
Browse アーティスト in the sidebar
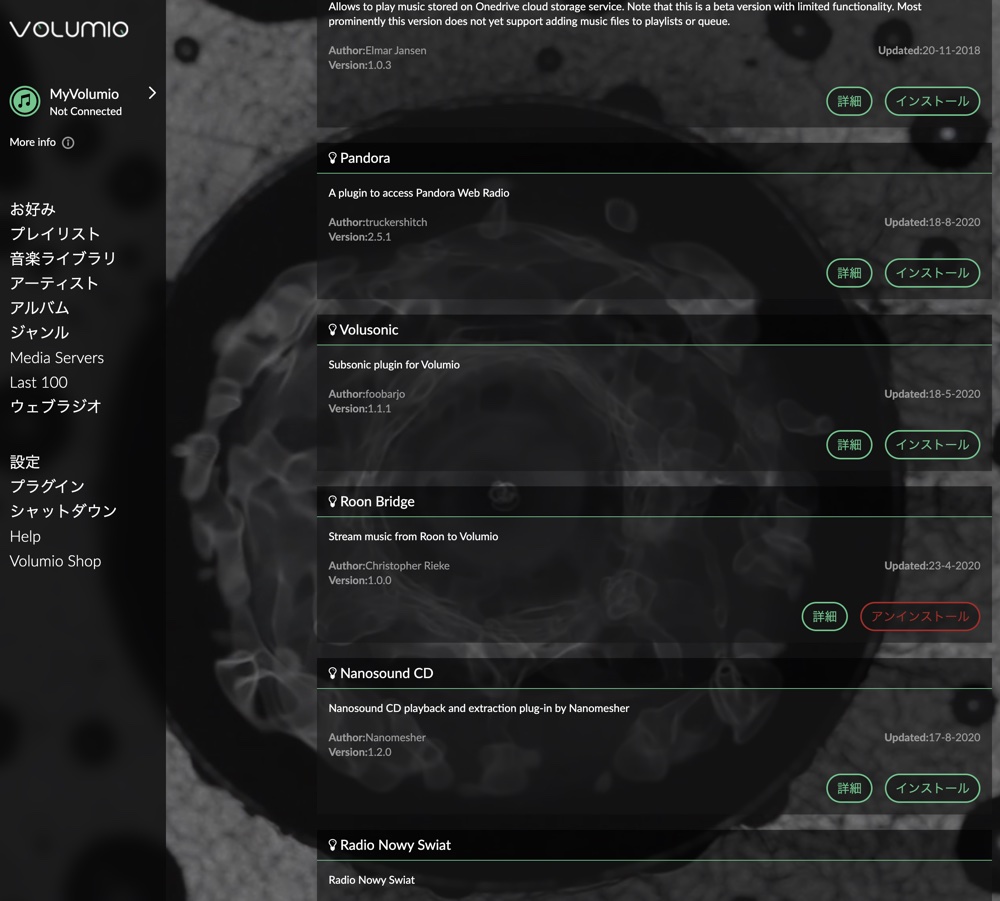[x=54, y=283]
